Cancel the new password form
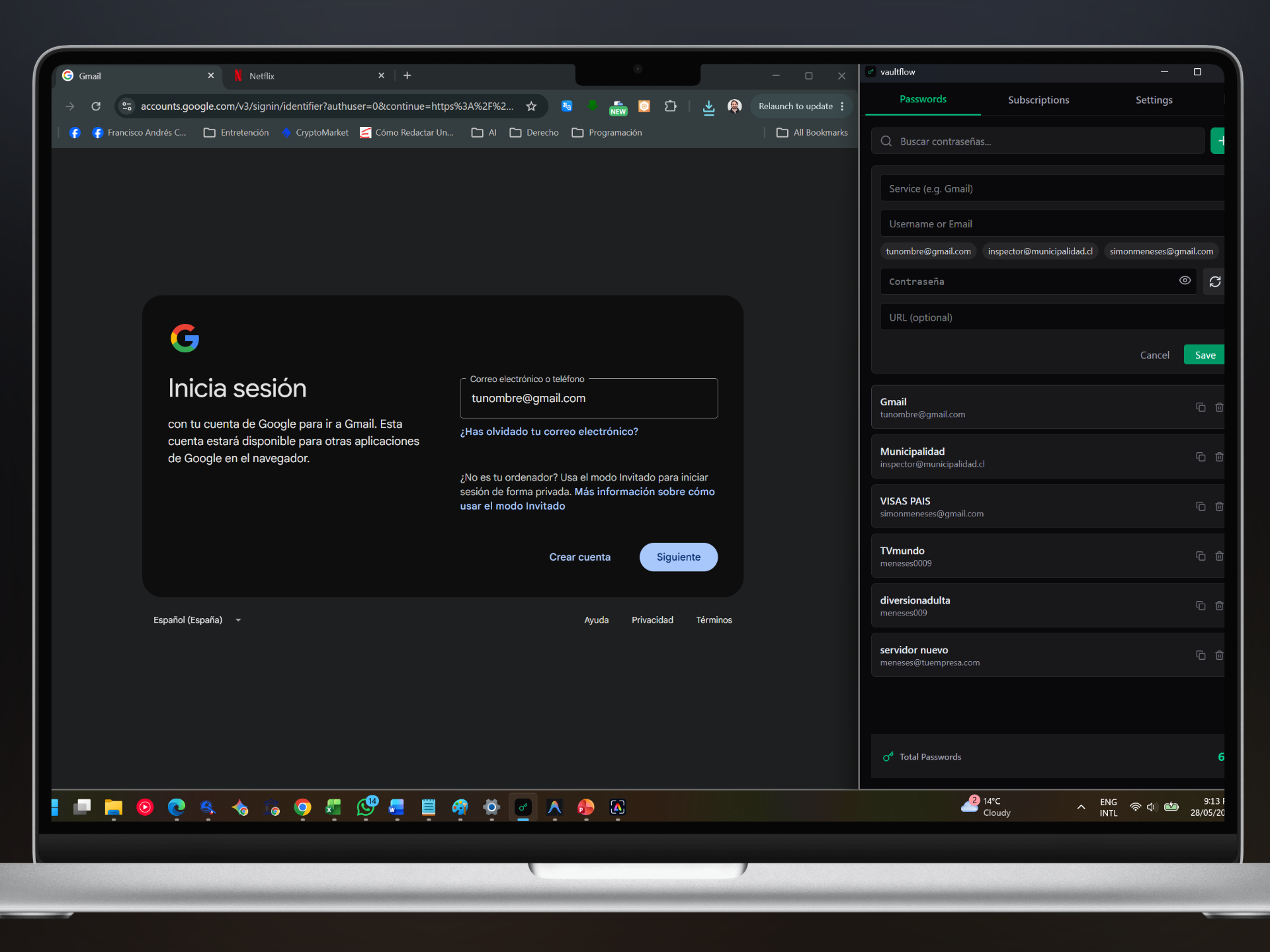Image resolution: width=1270 pixels, height=952 pixels. (1154, 355)
